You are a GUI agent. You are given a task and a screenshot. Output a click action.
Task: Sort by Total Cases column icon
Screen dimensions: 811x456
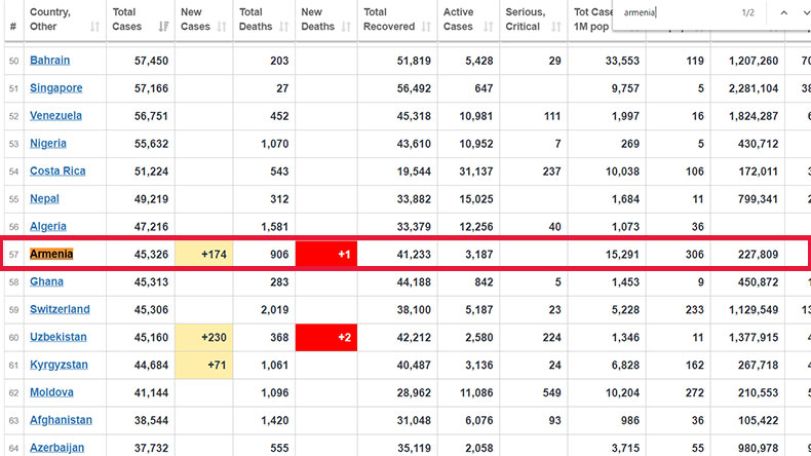[x=163, y=26]
